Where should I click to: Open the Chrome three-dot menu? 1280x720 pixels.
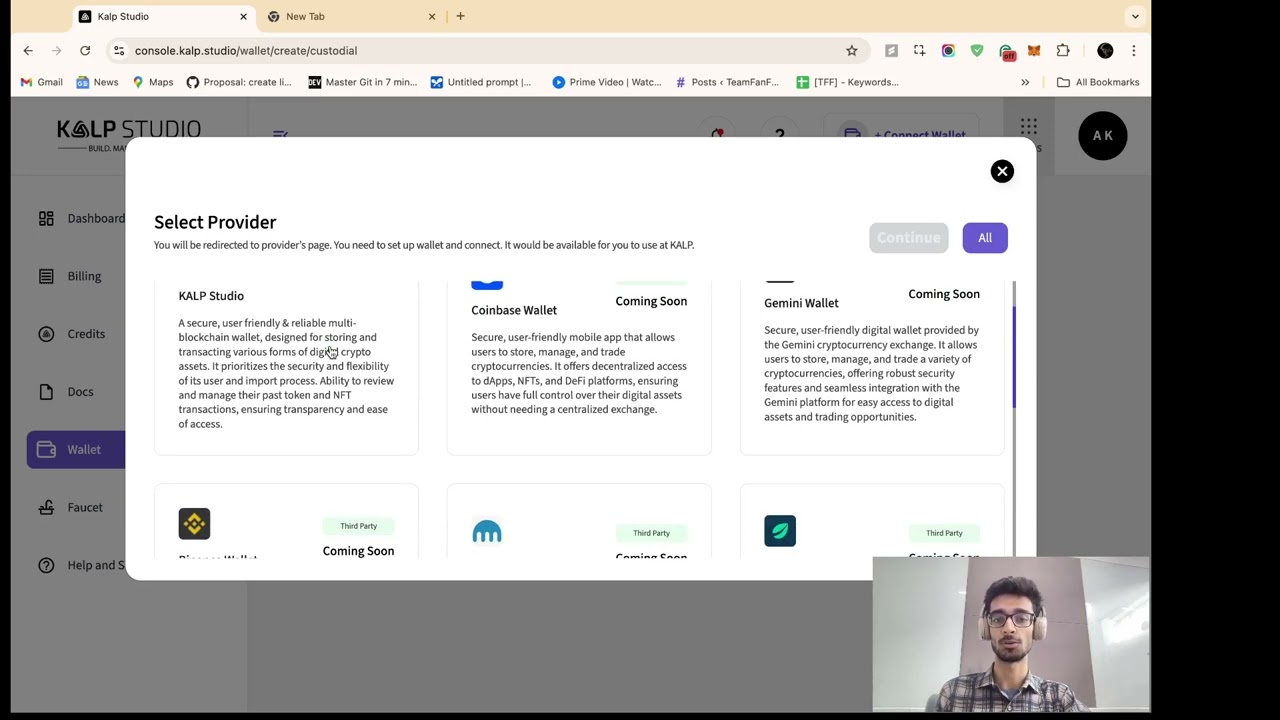[x=1134, y=50]
